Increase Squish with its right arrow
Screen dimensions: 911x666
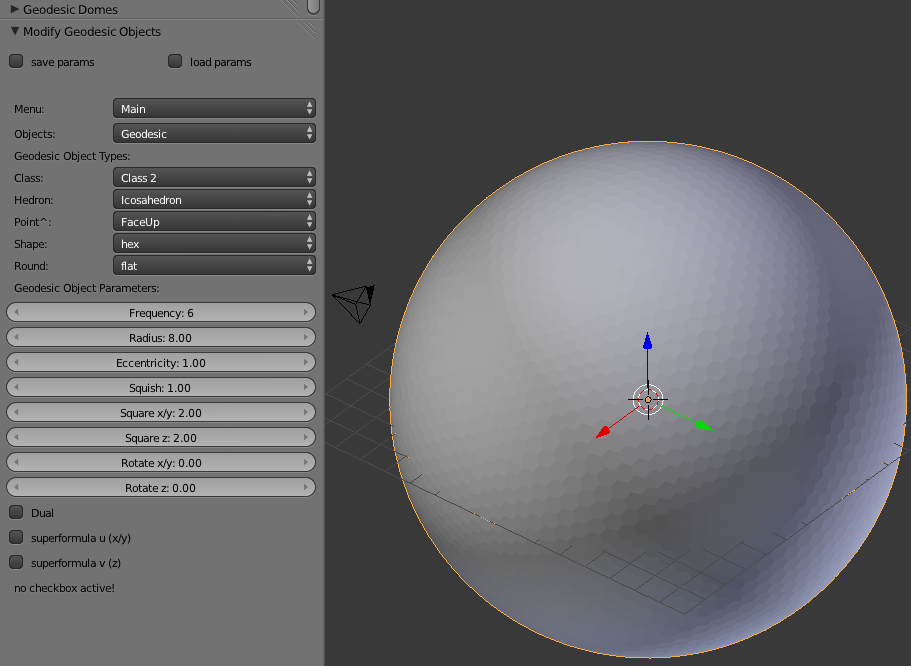tap(306, 388)
